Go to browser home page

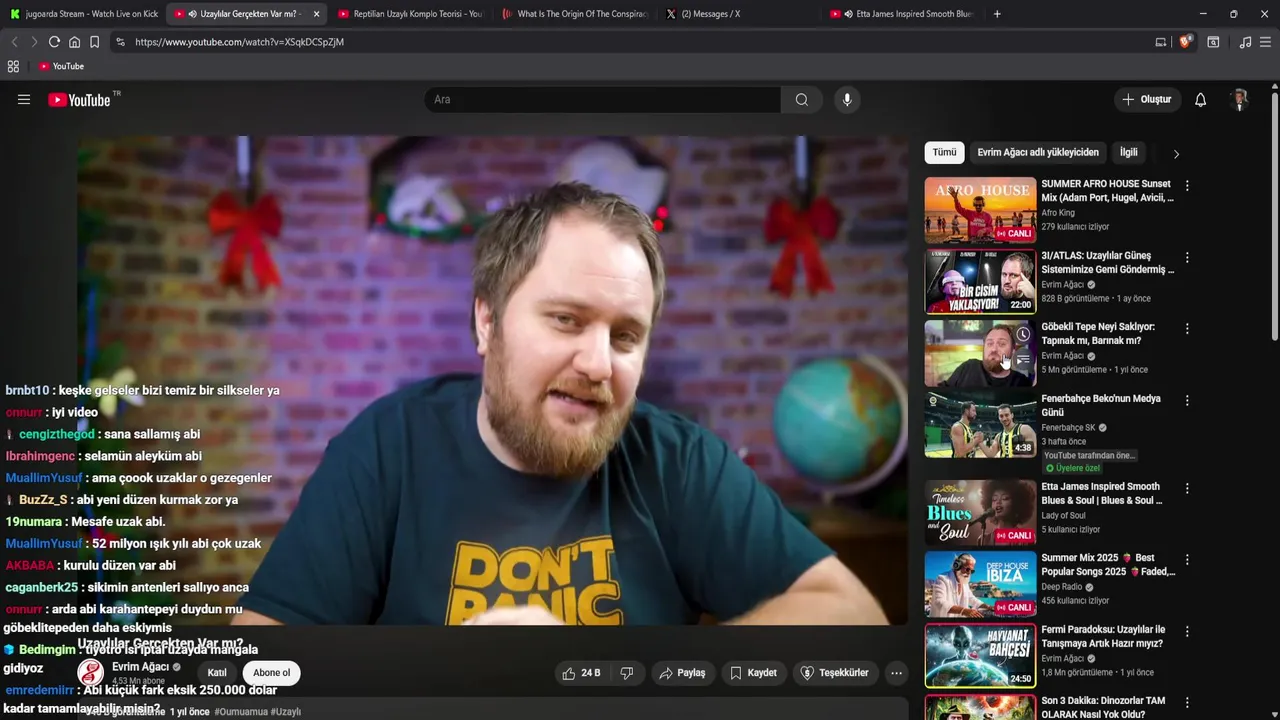tap(74, 42)
